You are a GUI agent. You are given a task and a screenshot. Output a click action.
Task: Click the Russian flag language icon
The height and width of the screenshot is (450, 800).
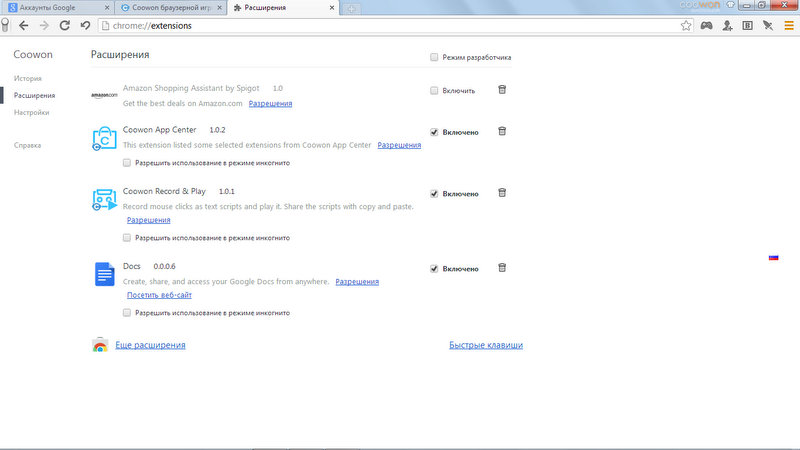pos(773,258)
